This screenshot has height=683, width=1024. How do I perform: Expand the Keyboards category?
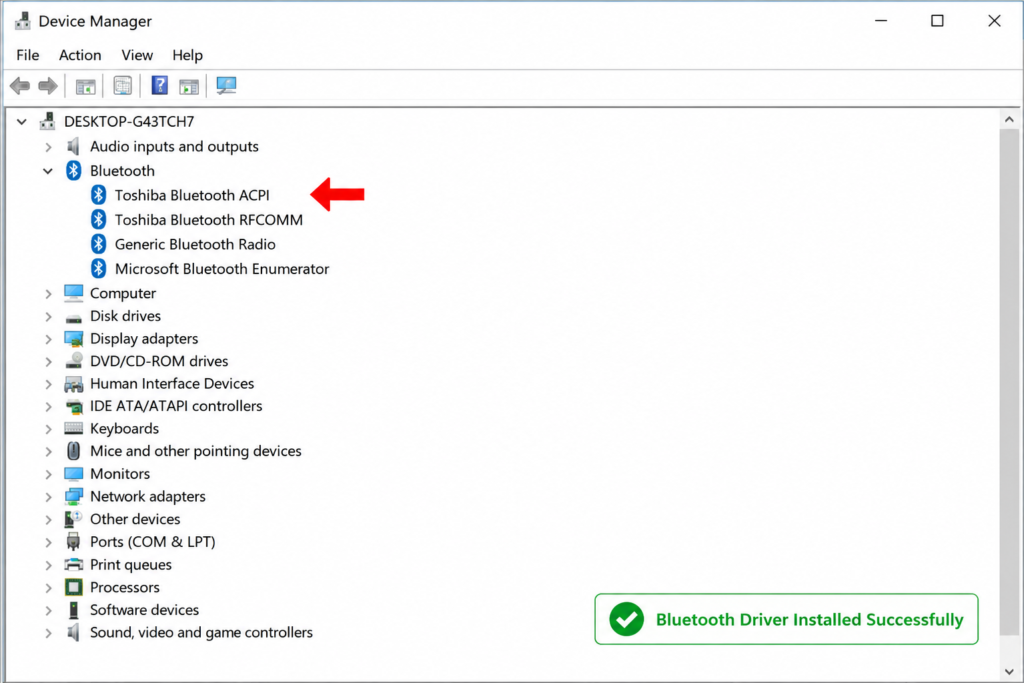48,429
